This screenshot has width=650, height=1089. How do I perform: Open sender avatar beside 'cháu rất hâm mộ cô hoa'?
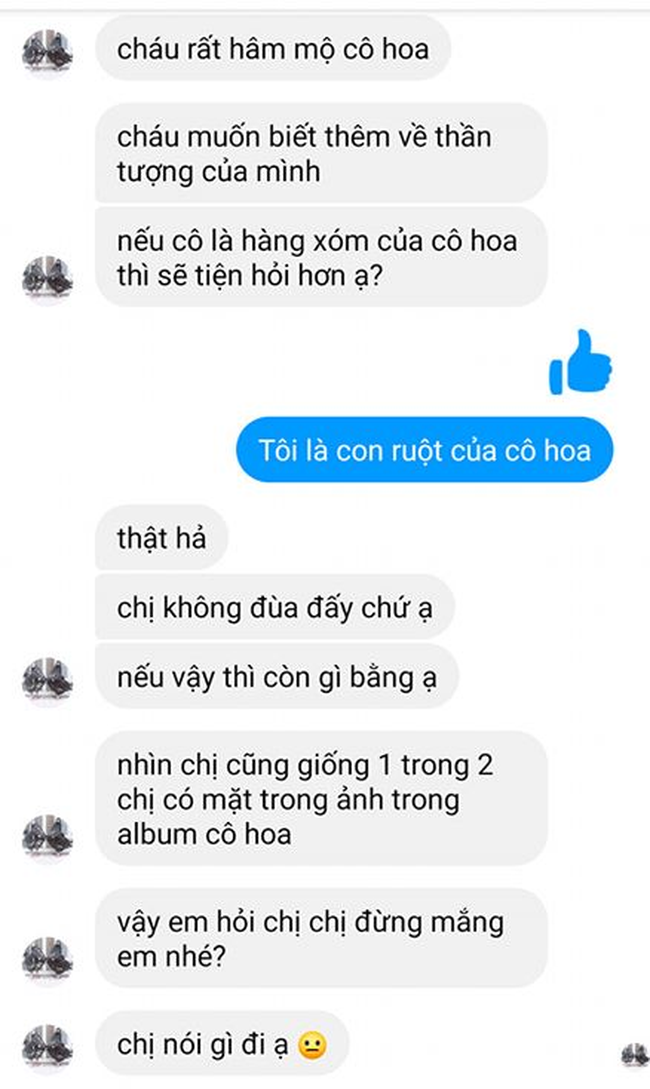(47, 52)
